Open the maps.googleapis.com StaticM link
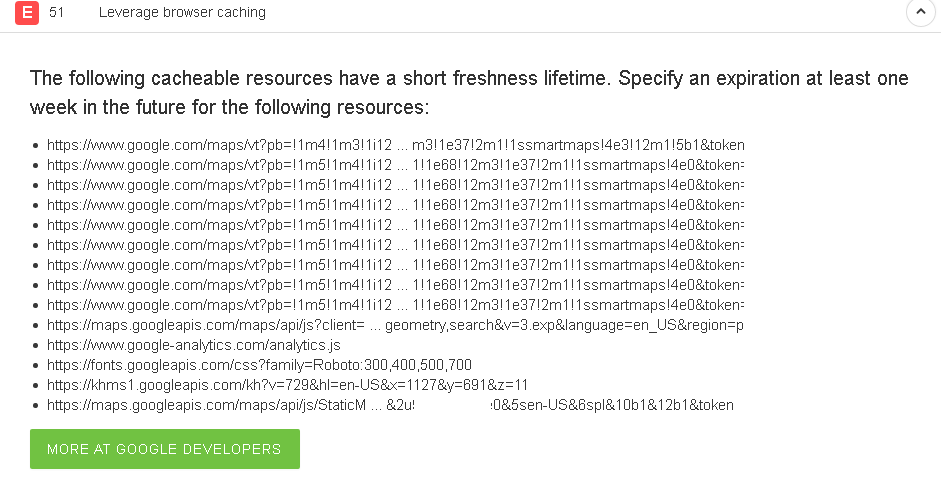Screen dimensions: 941x492 click(390, 405)
